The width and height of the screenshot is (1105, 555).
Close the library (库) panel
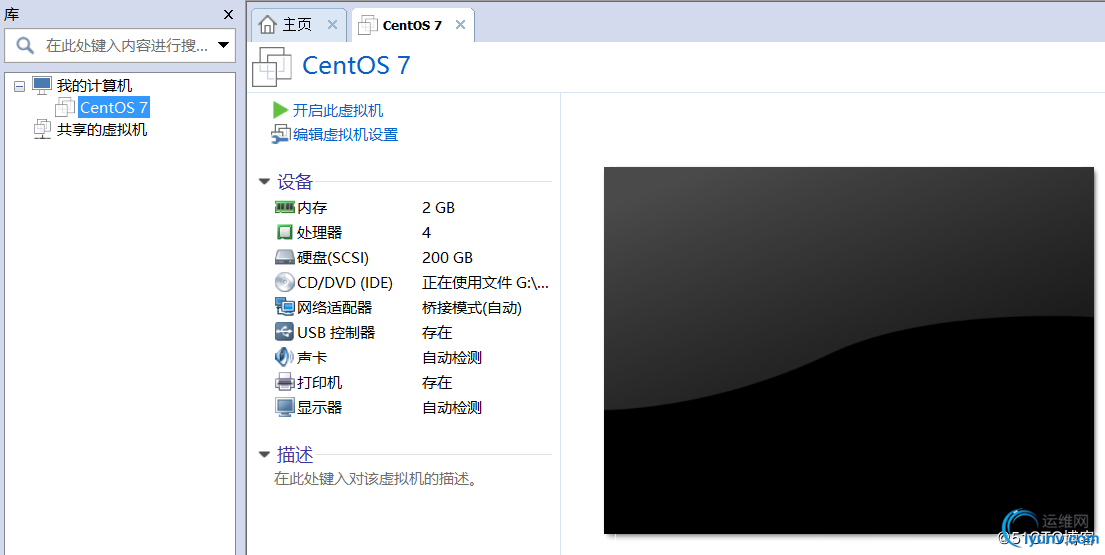coord(228,15)
